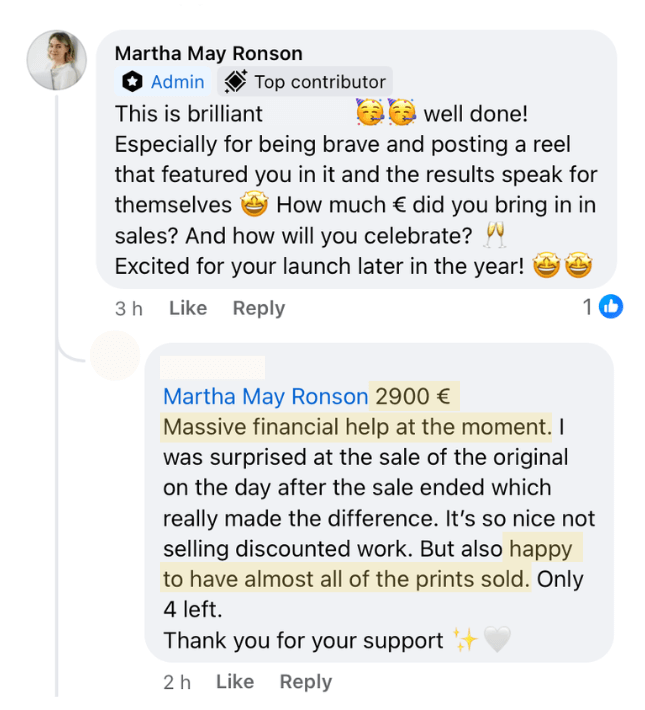This screenshot has height=710, width=645.
Task: Reply to Martha May Ronson's comment
Action: (258, 308)
